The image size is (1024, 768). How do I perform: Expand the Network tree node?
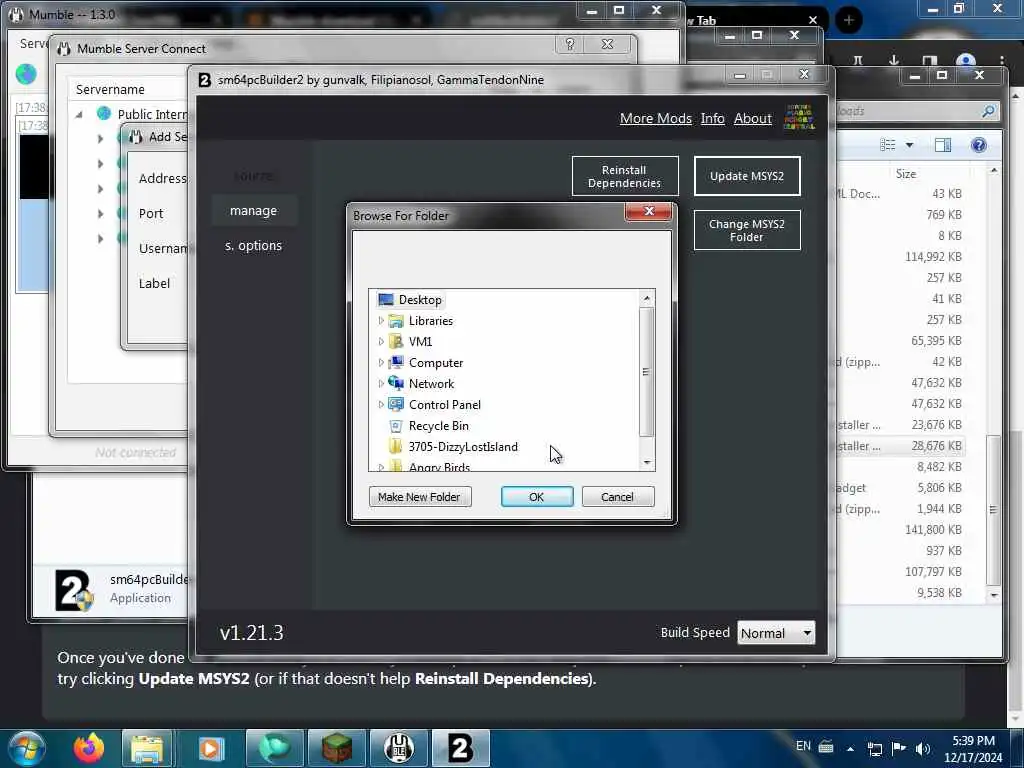[381, 383]
